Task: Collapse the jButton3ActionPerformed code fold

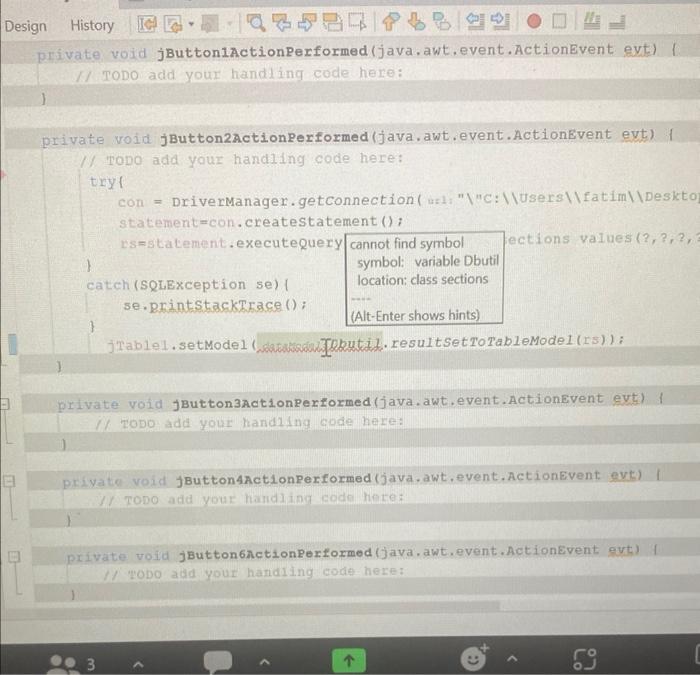Action: click(x=4, y=404)
